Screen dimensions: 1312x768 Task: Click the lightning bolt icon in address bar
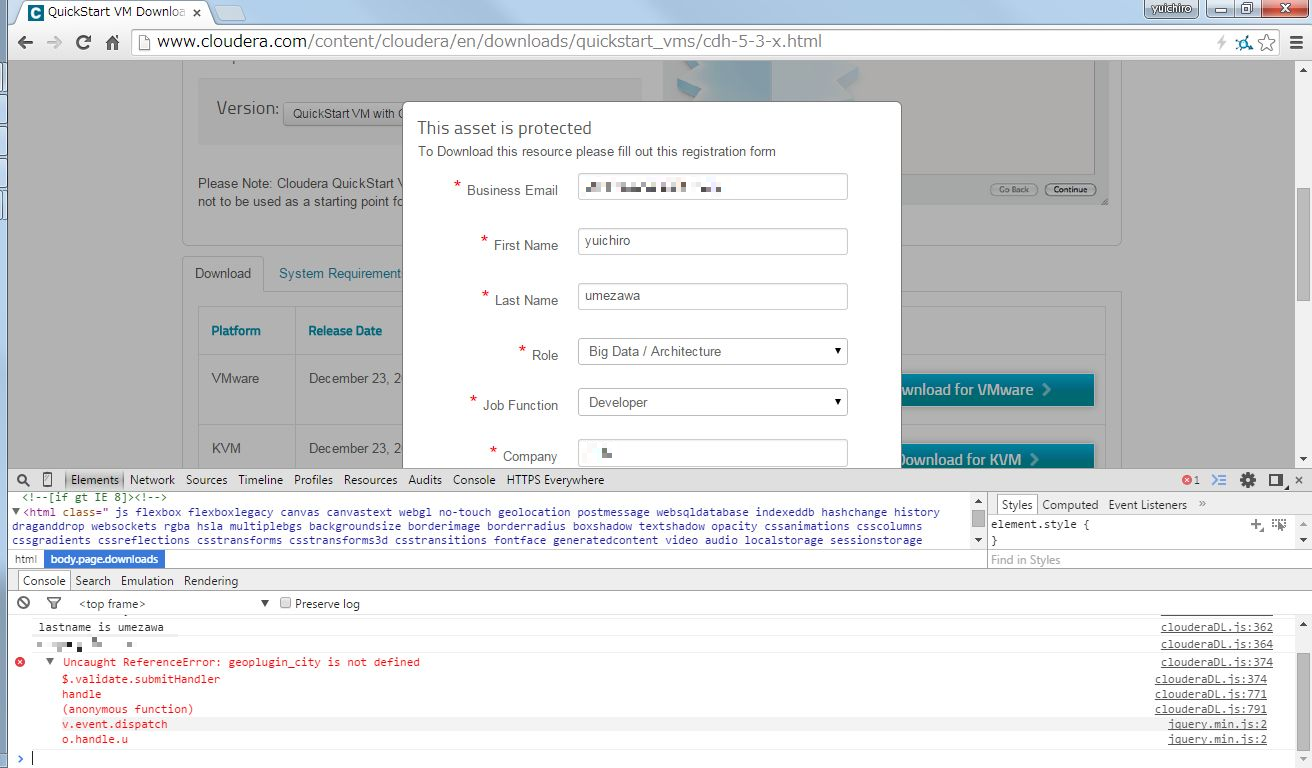click(x=1221, y=42)
